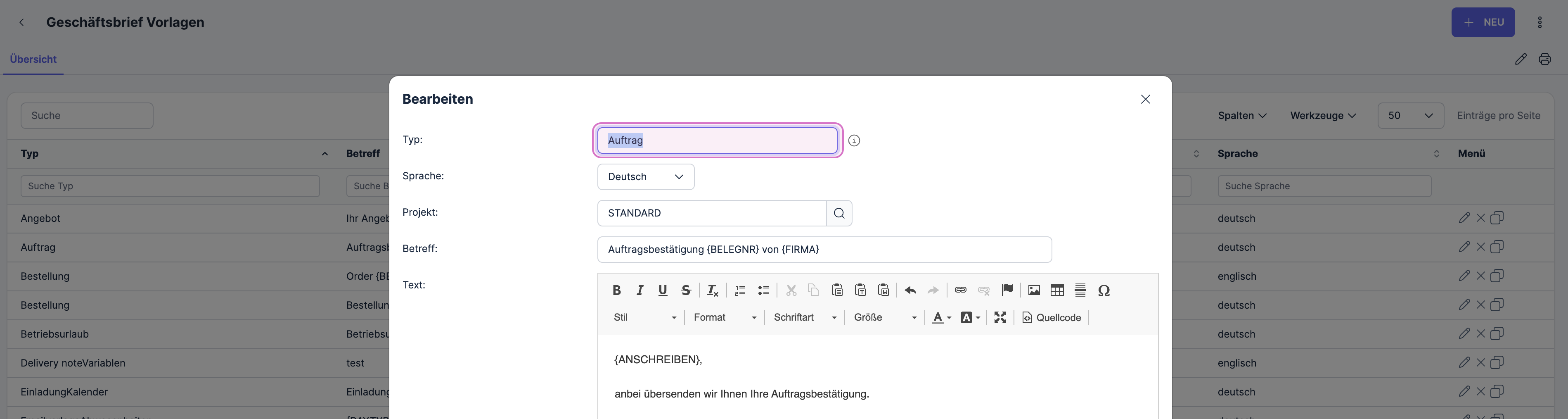Viewport: 1568px width, 419px height.
Task: Click the info icon beside Typ field
Action: 854,140
